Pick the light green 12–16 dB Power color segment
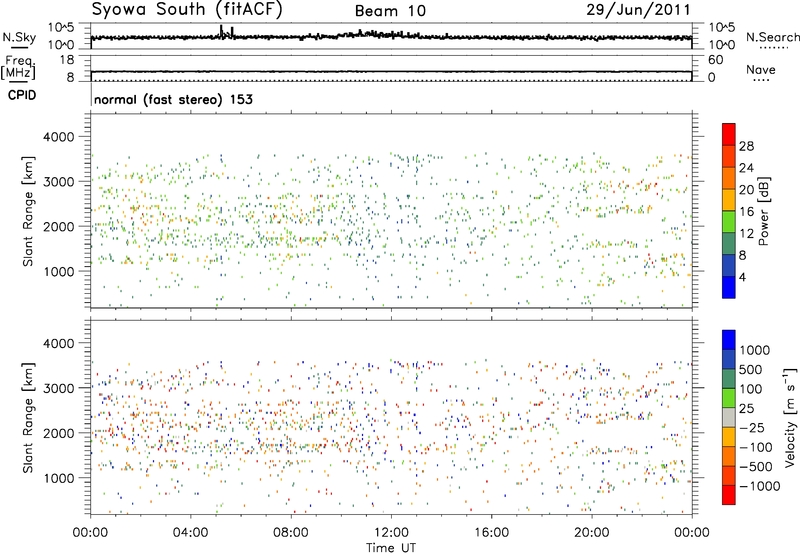The height and width of the screenshot is (554, 800). coord(729,222)
